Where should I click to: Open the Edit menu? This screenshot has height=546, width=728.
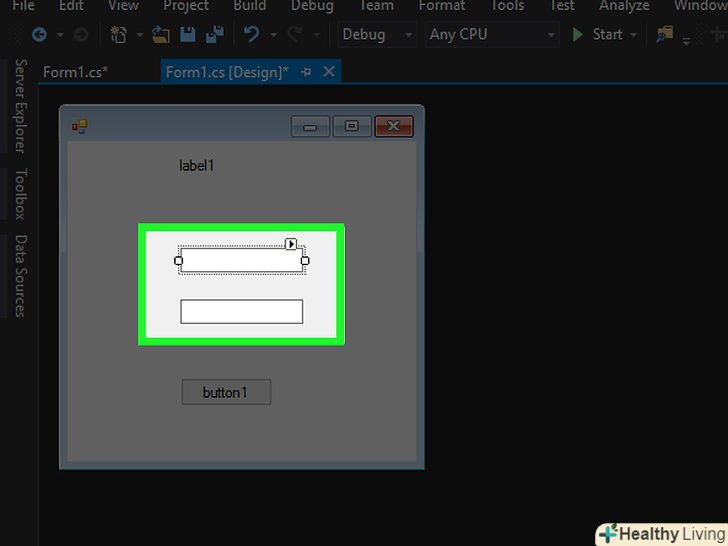[x=71, y=5]
